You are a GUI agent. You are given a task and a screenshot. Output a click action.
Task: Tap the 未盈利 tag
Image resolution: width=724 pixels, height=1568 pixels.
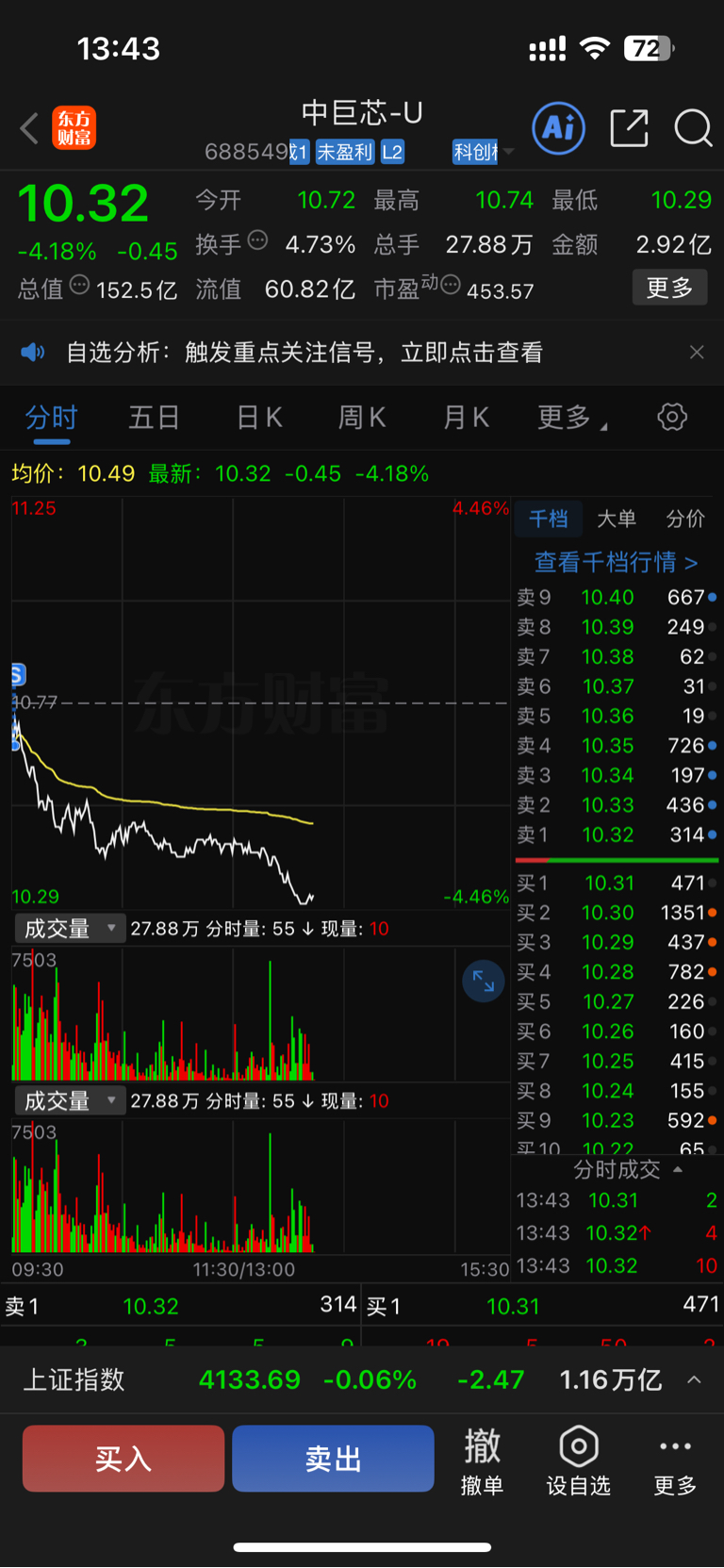tap(344, 152)
